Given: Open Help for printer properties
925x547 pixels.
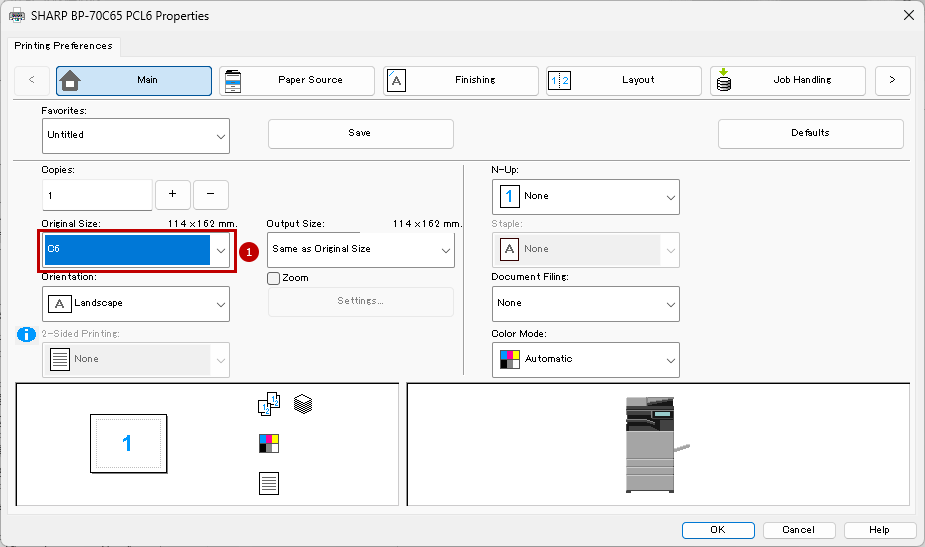Looking at the screenshot, I should [x=879, y=530].
